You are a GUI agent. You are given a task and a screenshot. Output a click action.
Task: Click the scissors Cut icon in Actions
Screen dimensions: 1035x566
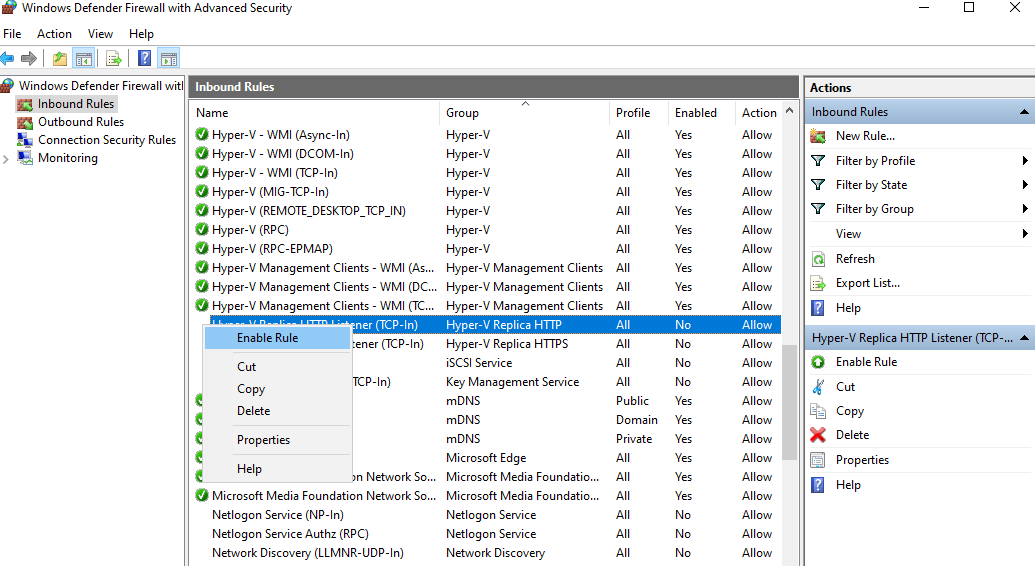coord(818,387)
